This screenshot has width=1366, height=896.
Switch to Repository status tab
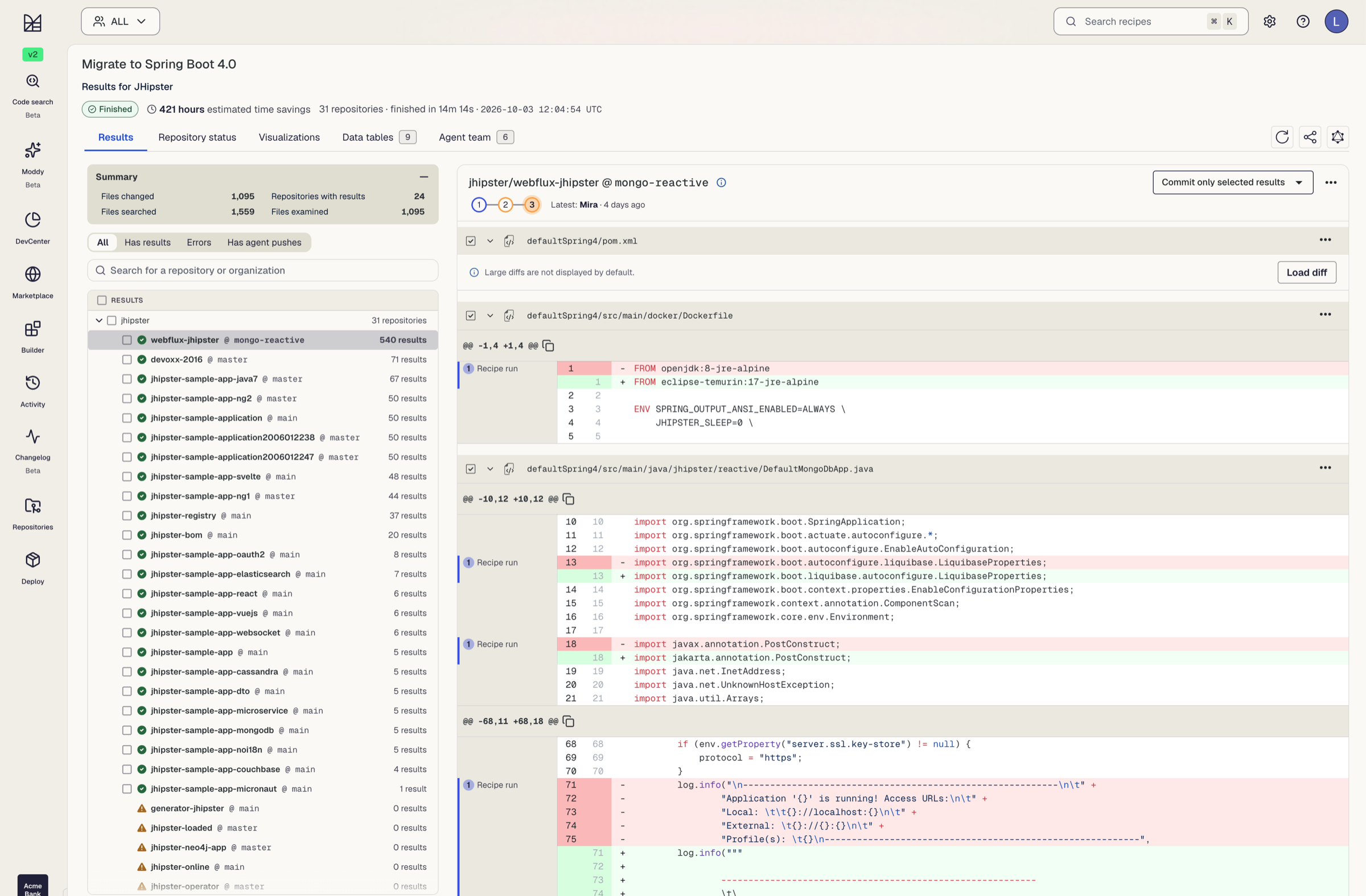point(197,137)
